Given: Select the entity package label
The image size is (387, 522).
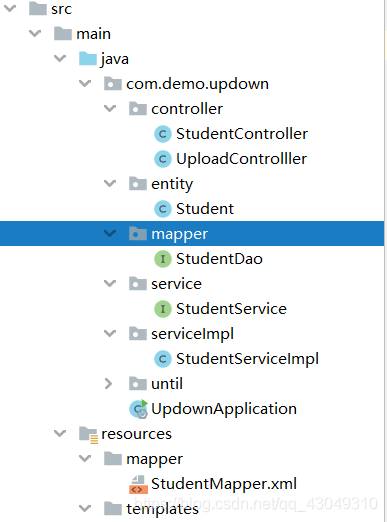Looking at the screenshot, I should point(172,184).
